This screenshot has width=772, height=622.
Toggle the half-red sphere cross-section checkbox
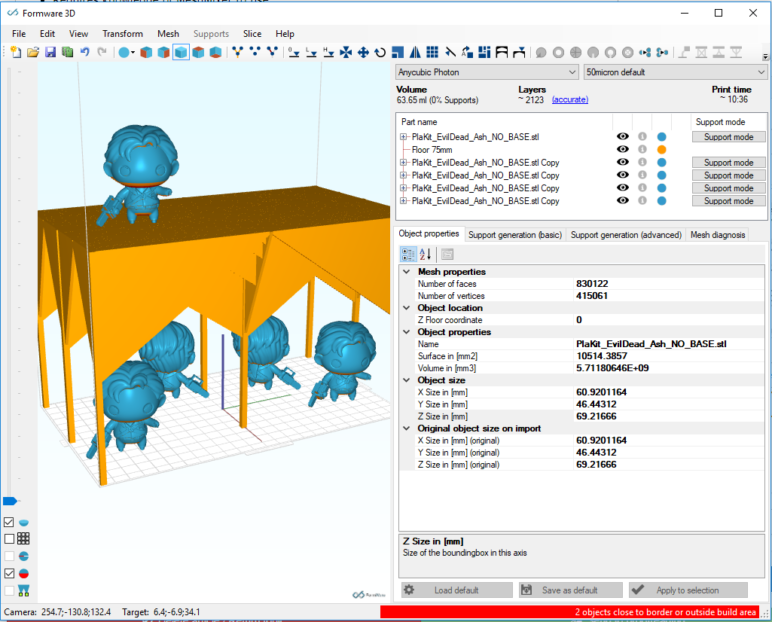pyautogui.click(x=9, y=573)
